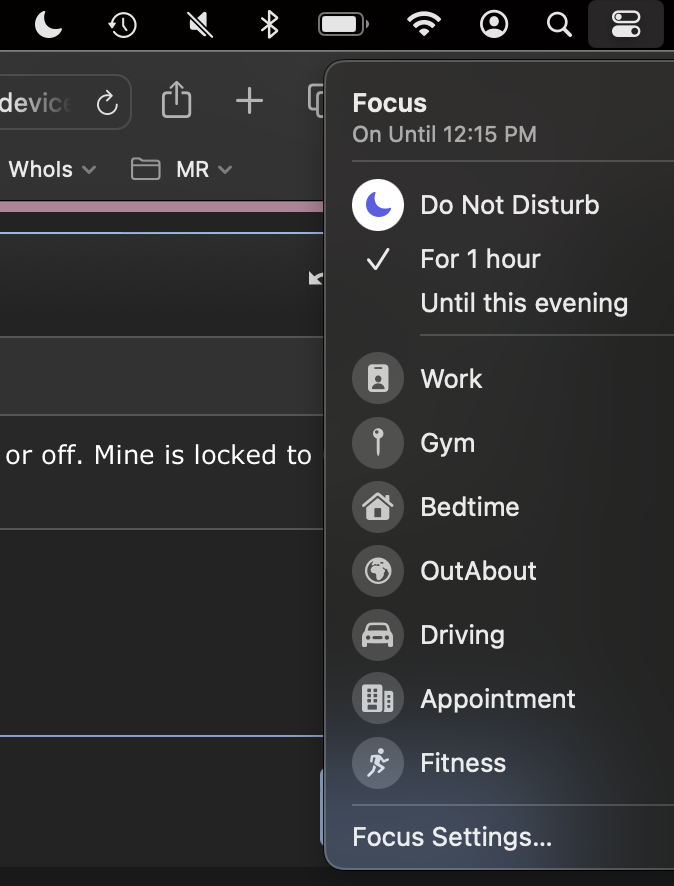Image resolution: width=674 pixels, height=886 pixels.
Task: Choose the Bedtime focus label
Action: coord(469,507)
